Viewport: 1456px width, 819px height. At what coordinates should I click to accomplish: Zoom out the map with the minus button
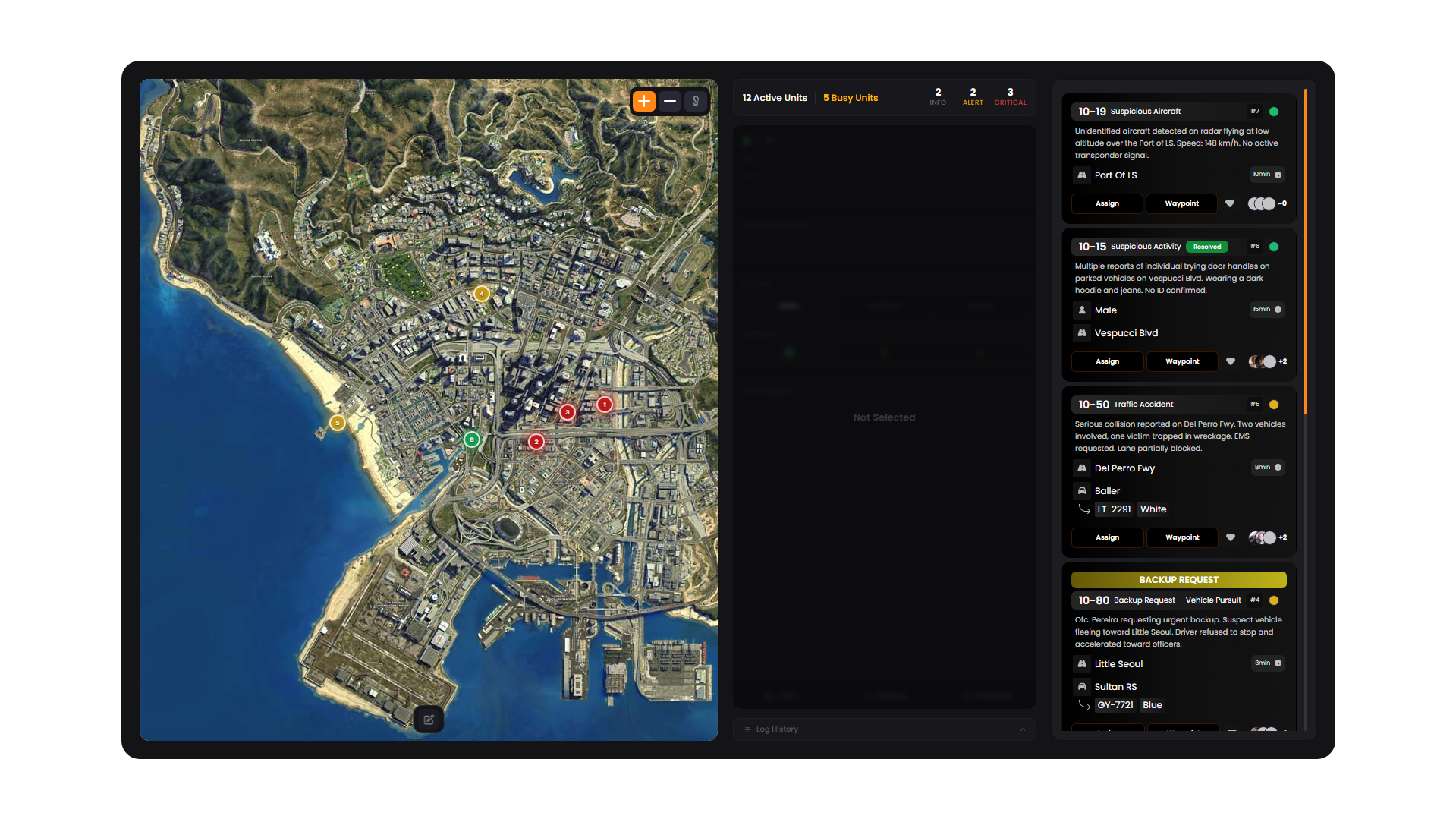click(670, 101)
